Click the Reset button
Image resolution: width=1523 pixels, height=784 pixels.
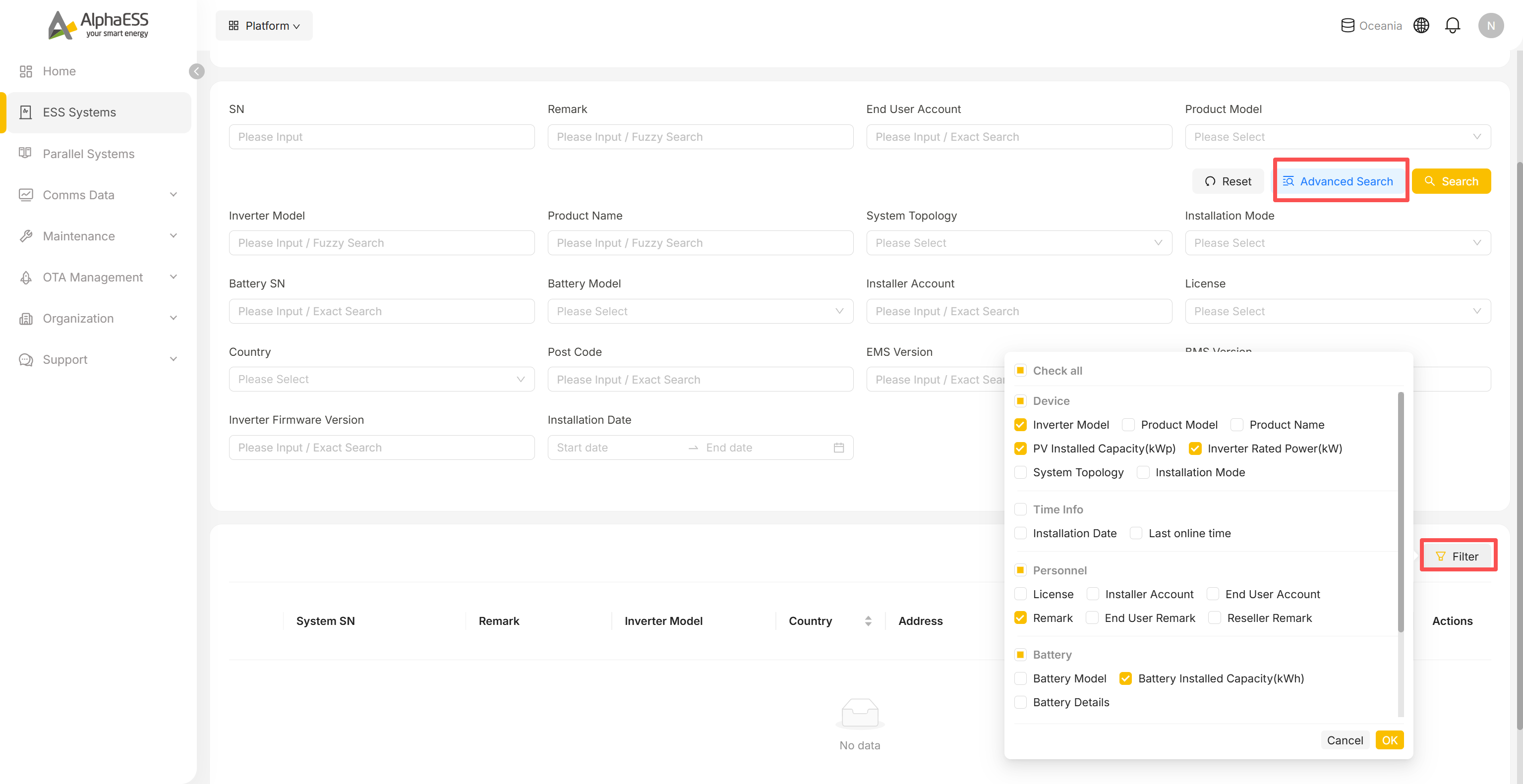click(1228, 181)
